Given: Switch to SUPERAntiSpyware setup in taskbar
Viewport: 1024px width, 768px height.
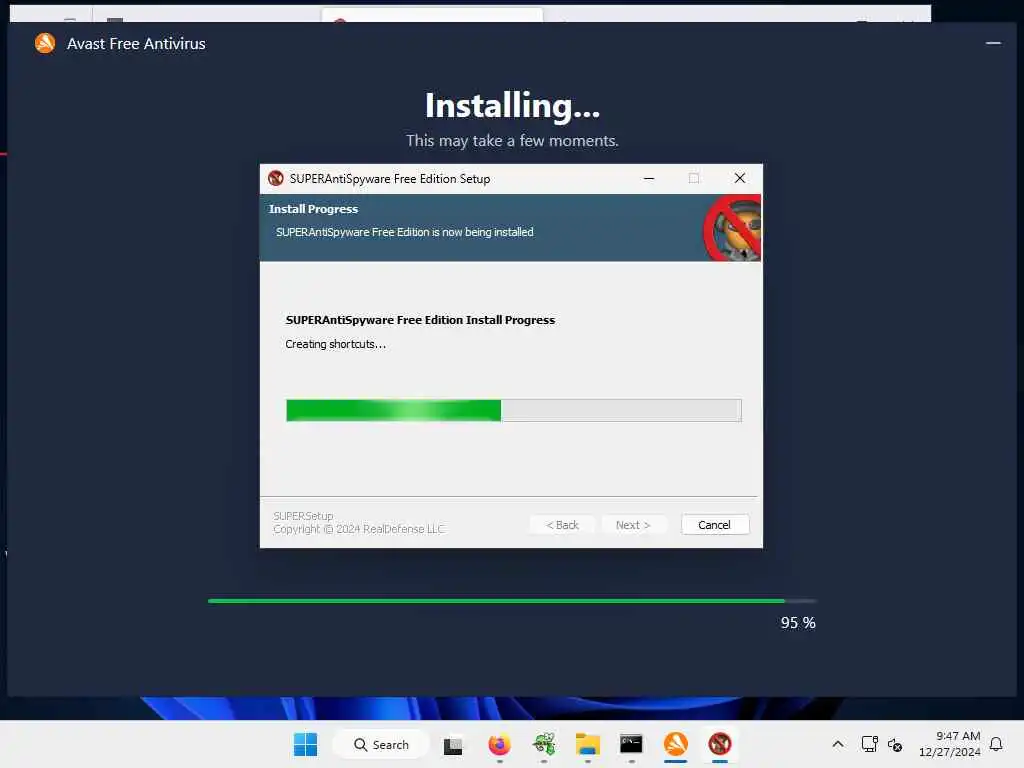Looking at the screenshot, I should (720, 744).
